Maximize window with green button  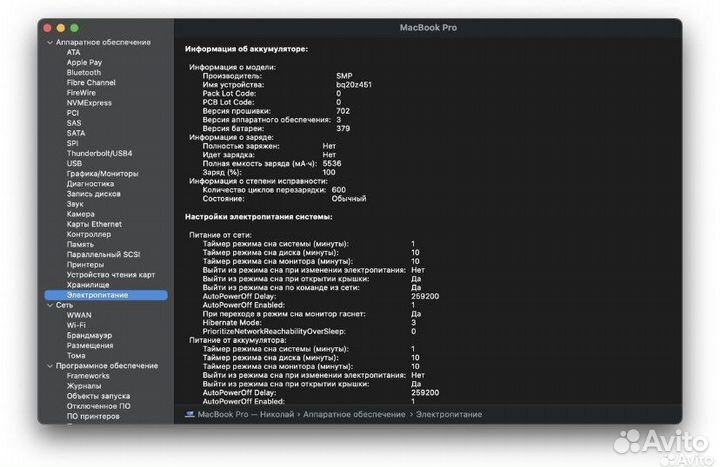coord(74,28)
